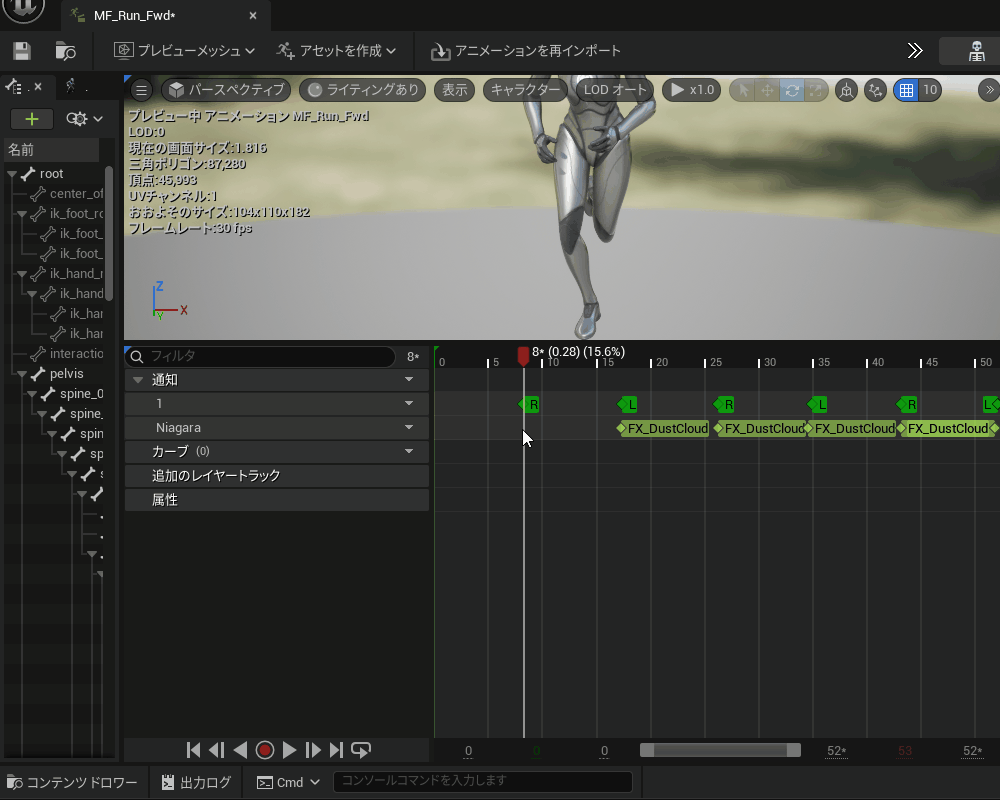Click the timeline range scrollbar
This screenshot has height=800, width=1000.
[720, 750]
